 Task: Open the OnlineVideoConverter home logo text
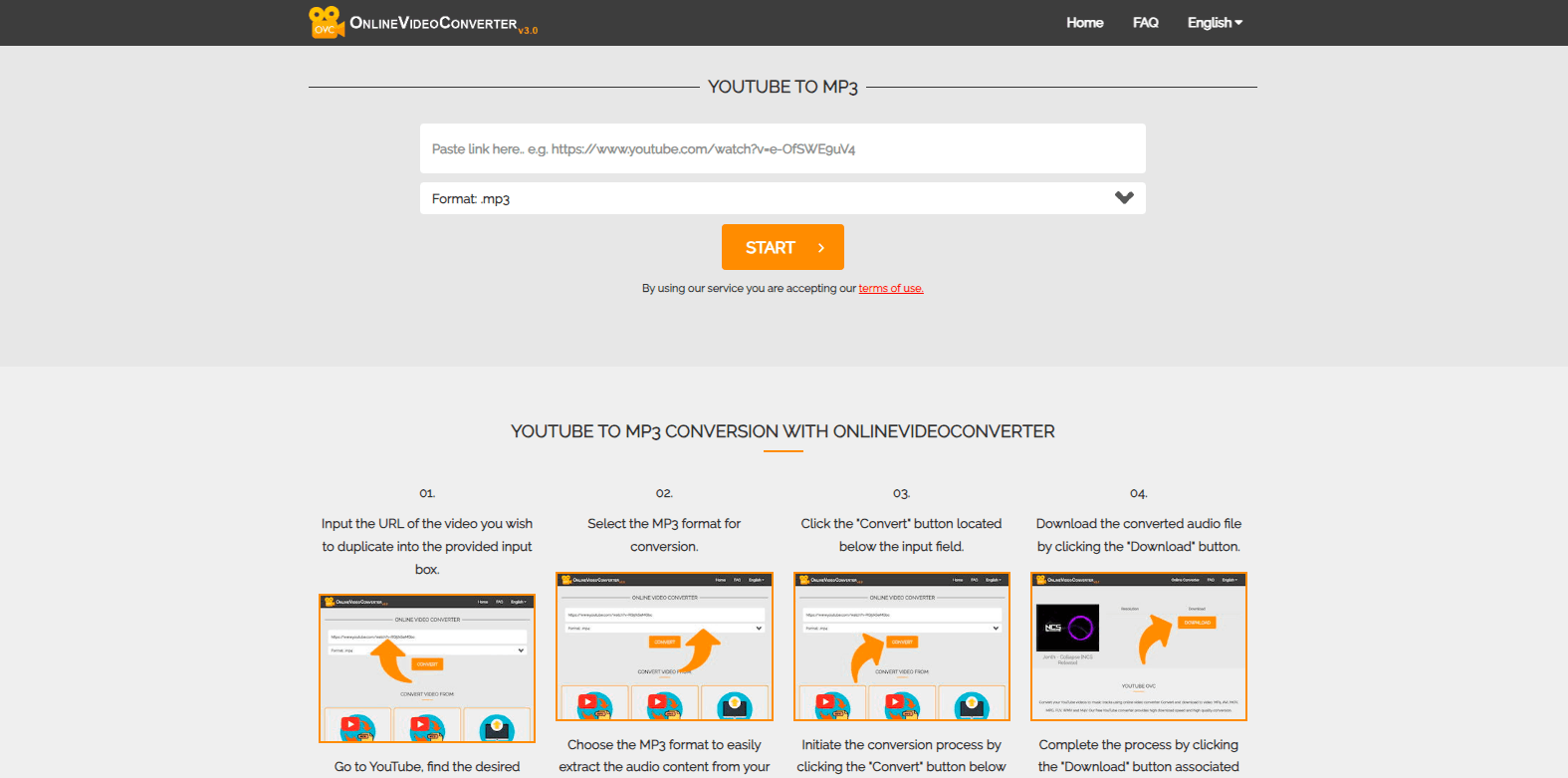[444, 24]
